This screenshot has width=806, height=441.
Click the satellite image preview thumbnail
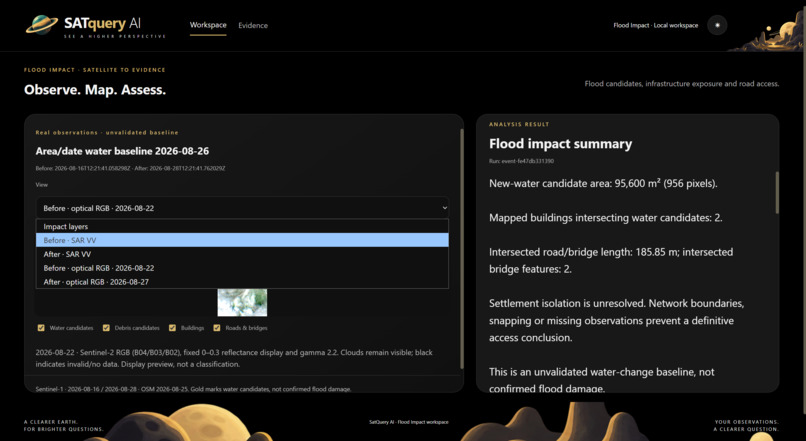pyautogui.click(x=242, y=302)
